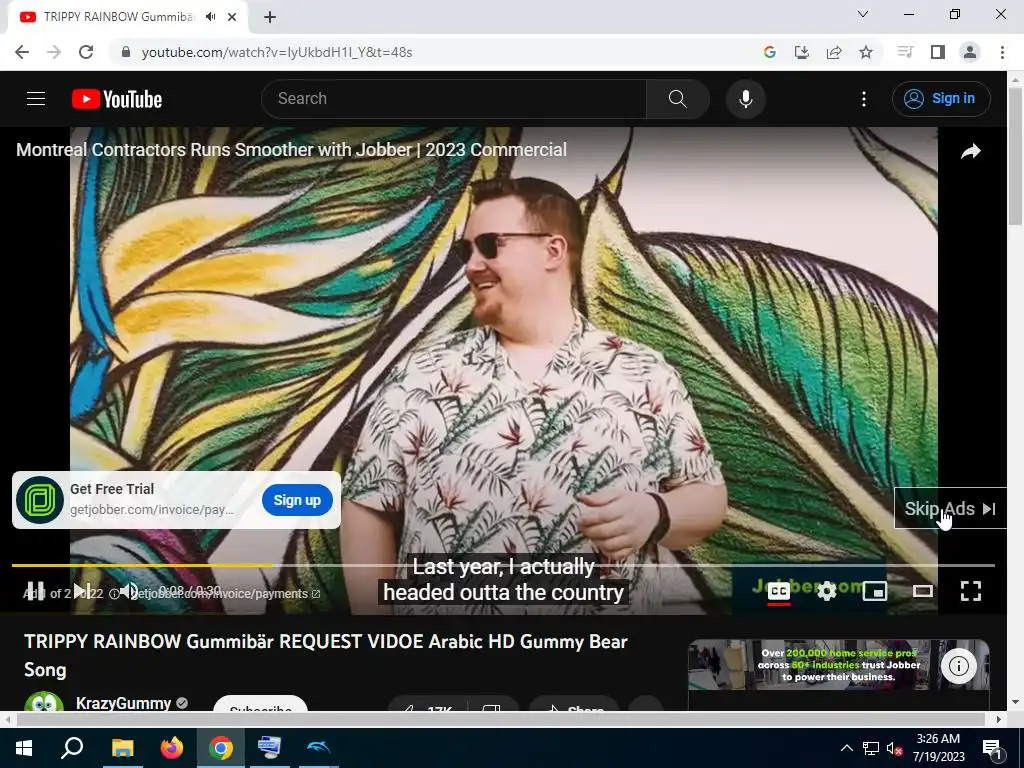Toggle closed captions off

[x=778, y=591]
